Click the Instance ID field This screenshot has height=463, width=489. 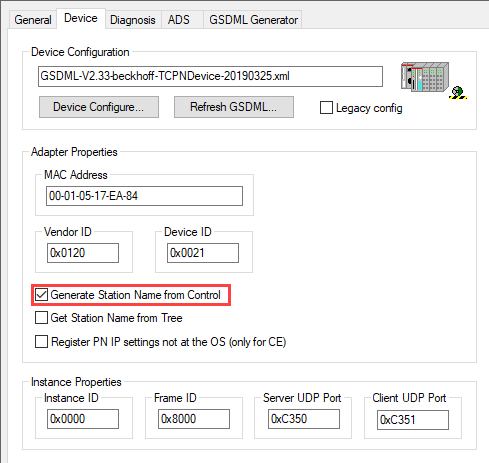pos(83,419)
